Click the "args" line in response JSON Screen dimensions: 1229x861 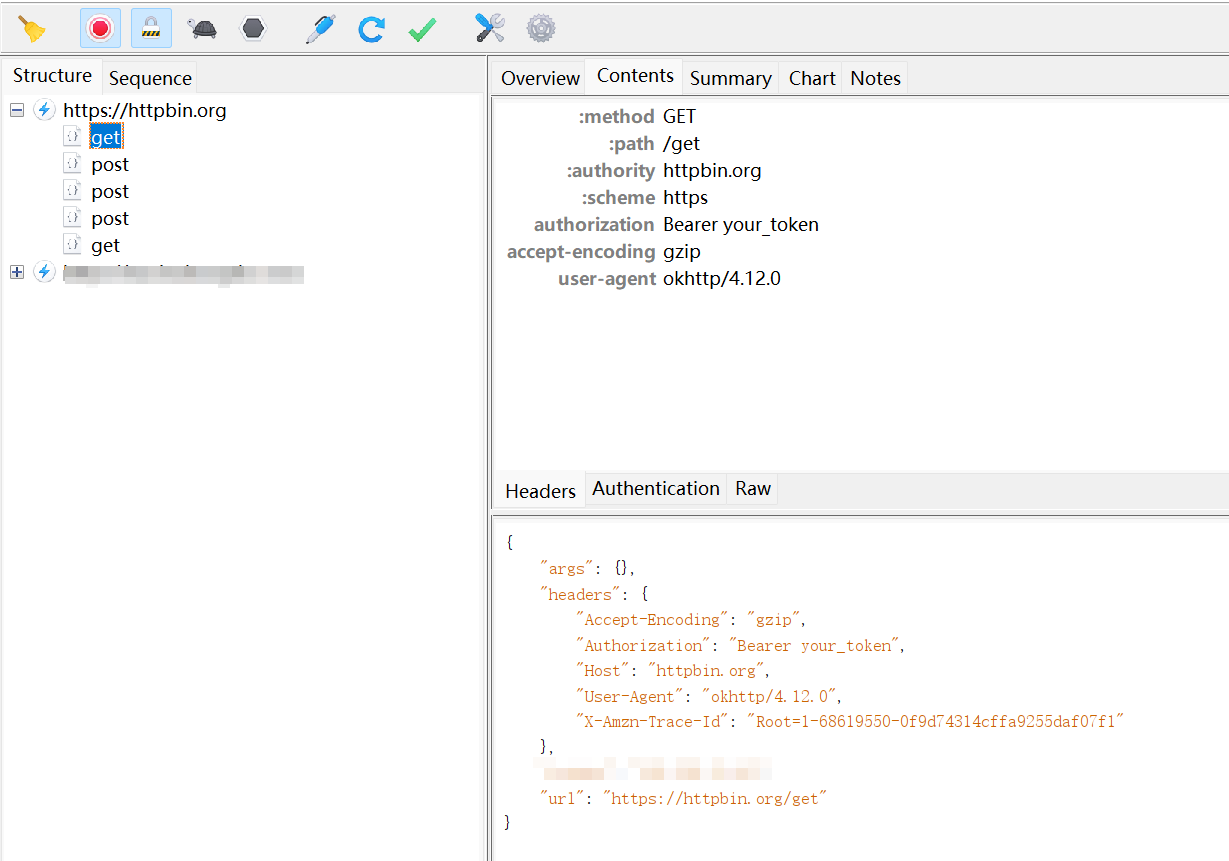(x=587, y=568)
